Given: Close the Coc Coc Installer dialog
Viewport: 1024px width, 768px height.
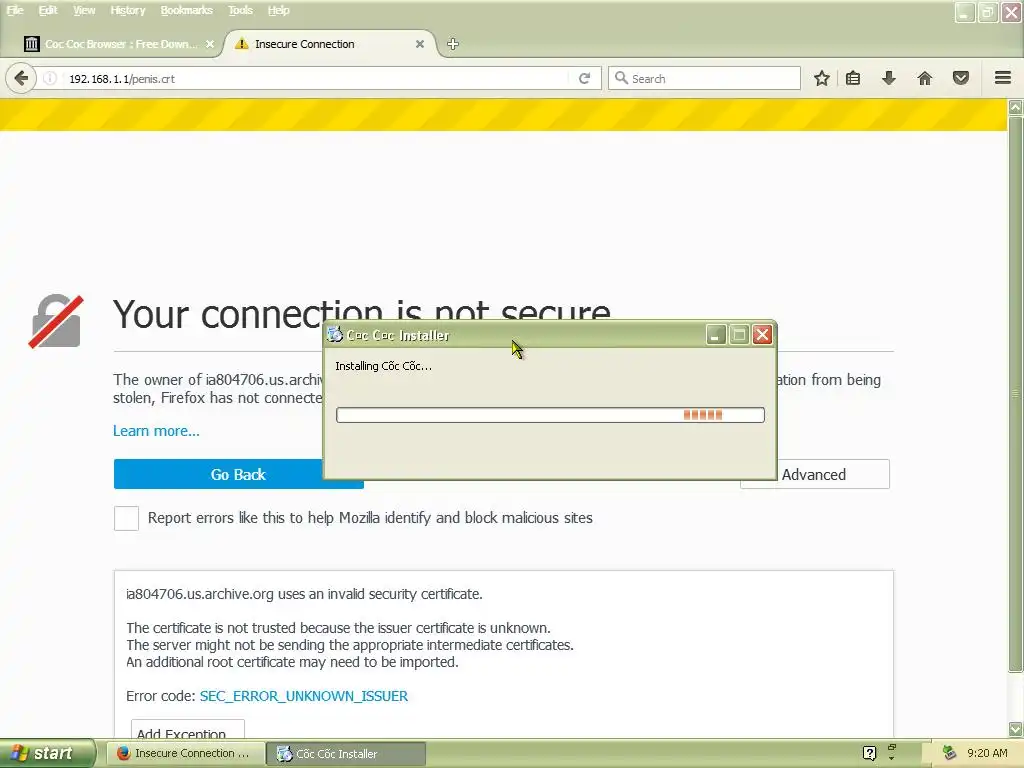Looking at the screenshot, I should point(762,335).
